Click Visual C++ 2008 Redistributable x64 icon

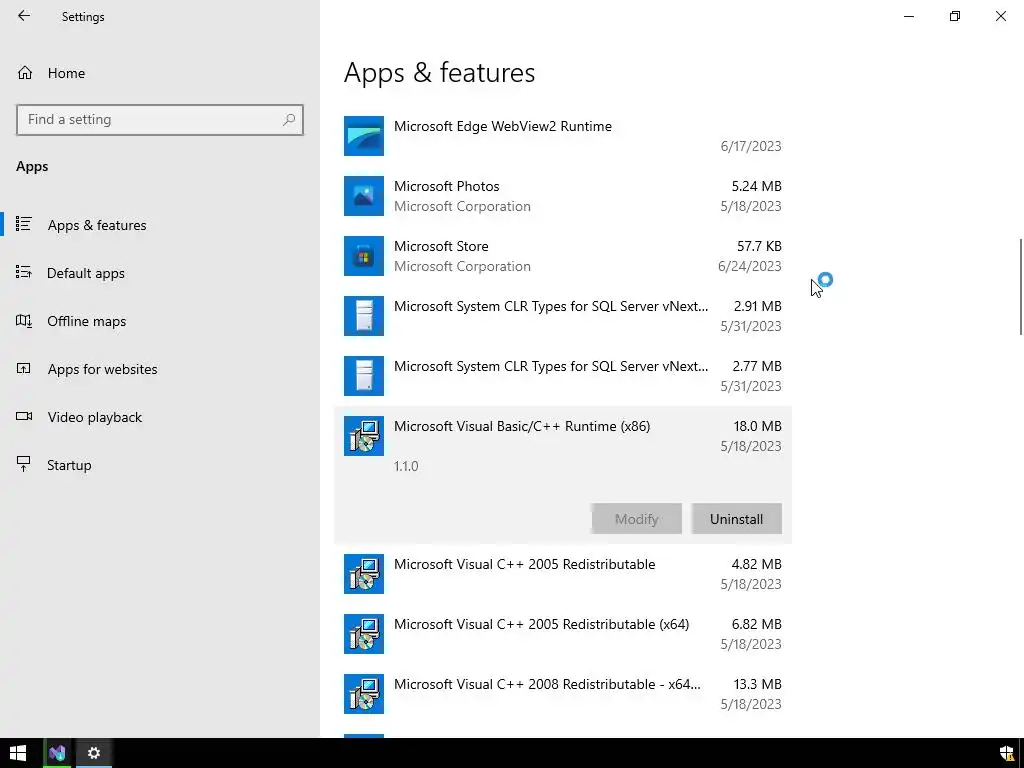point(364,694)
